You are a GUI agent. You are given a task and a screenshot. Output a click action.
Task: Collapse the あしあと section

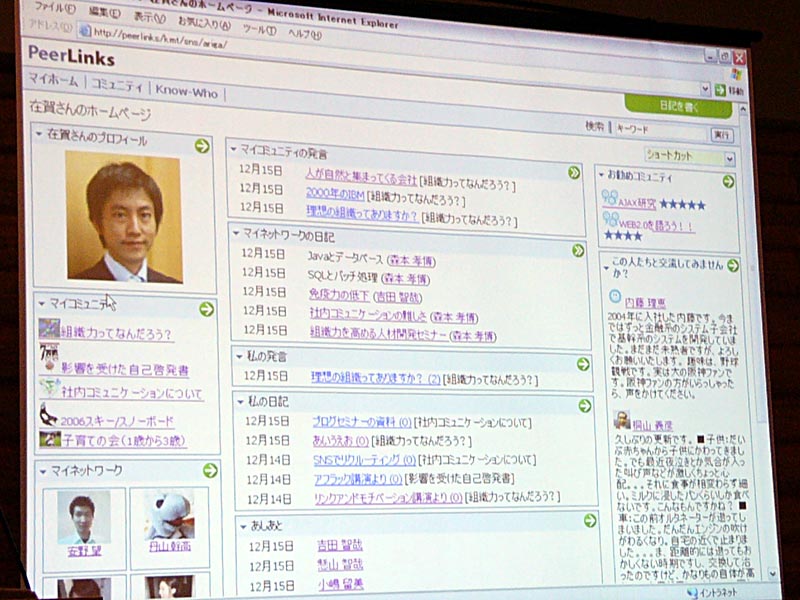[243, 527]
